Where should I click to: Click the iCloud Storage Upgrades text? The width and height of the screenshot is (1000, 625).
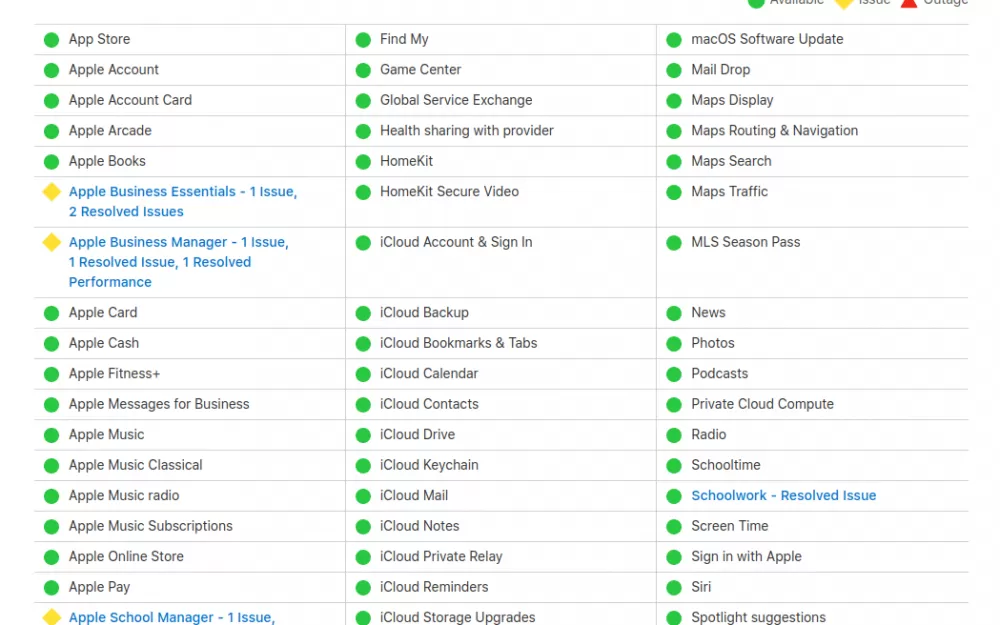click(x=458, y=617)
